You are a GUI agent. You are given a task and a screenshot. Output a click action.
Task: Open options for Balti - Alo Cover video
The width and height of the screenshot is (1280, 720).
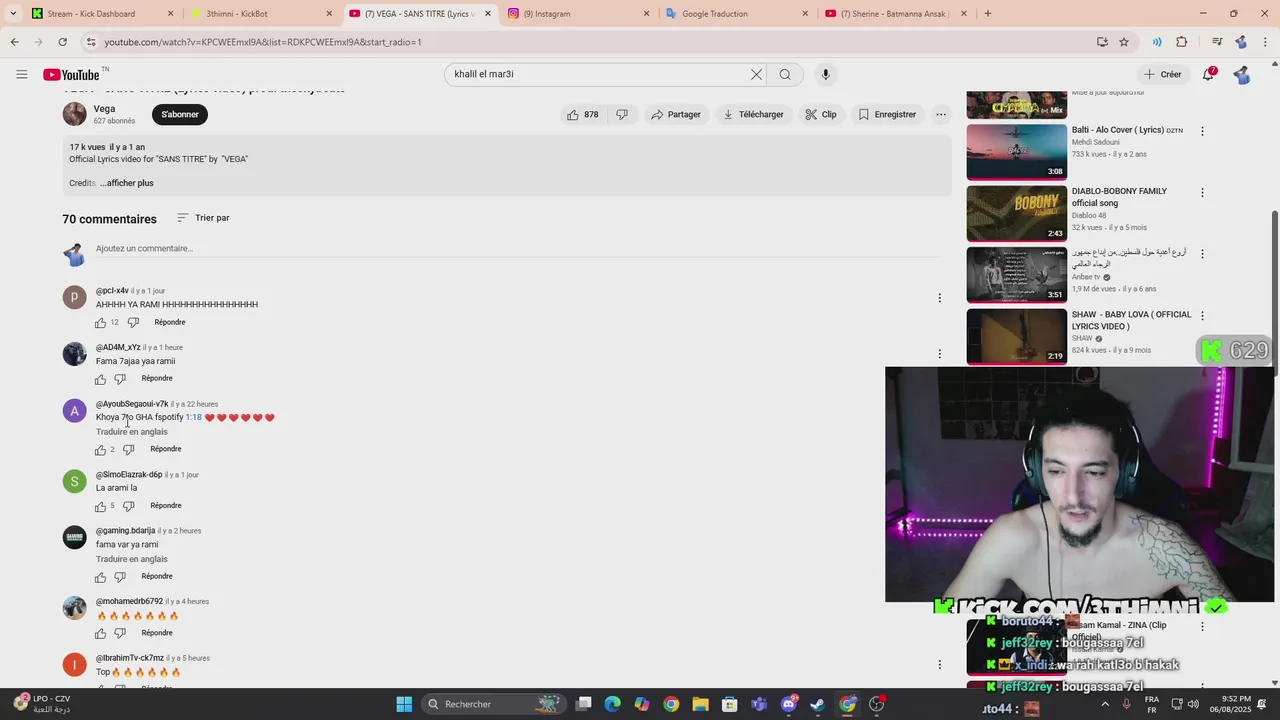point(1202,131)
